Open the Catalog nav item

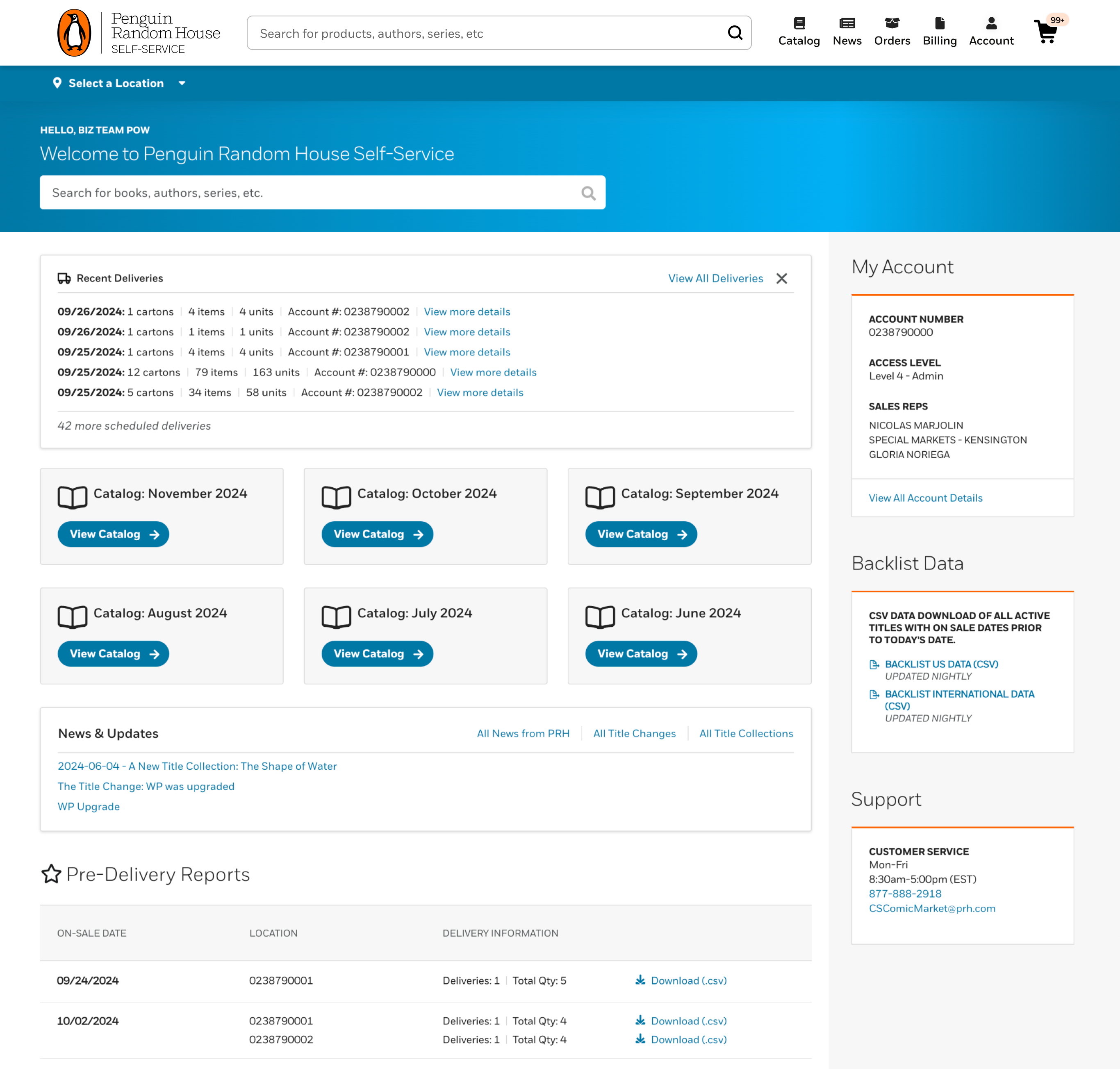coord(799,32)
